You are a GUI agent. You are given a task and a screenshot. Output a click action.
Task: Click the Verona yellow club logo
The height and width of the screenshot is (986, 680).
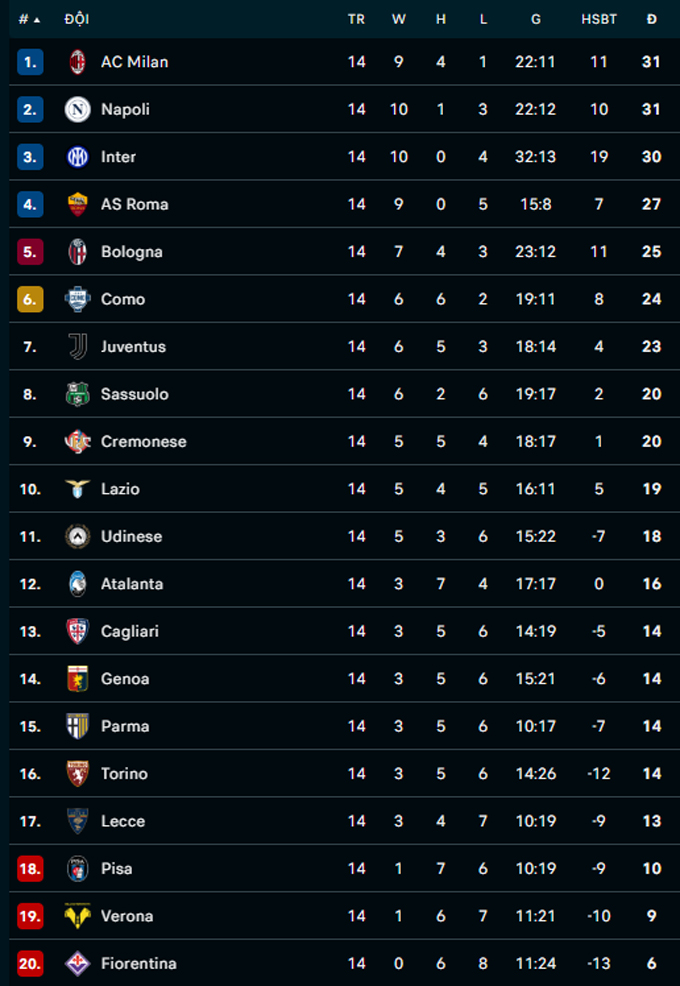point(77,916)
